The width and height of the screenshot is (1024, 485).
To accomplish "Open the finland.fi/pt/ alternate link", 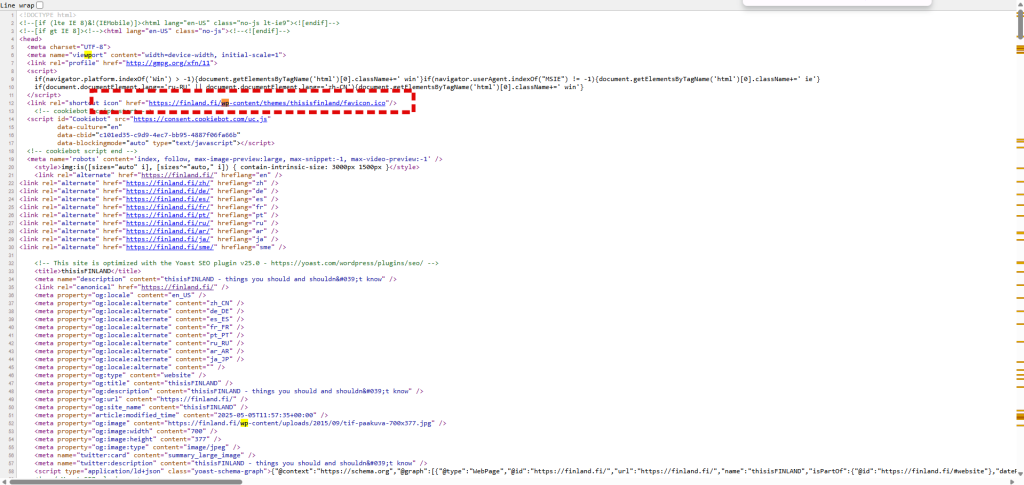I will click(x=168, y=215).
